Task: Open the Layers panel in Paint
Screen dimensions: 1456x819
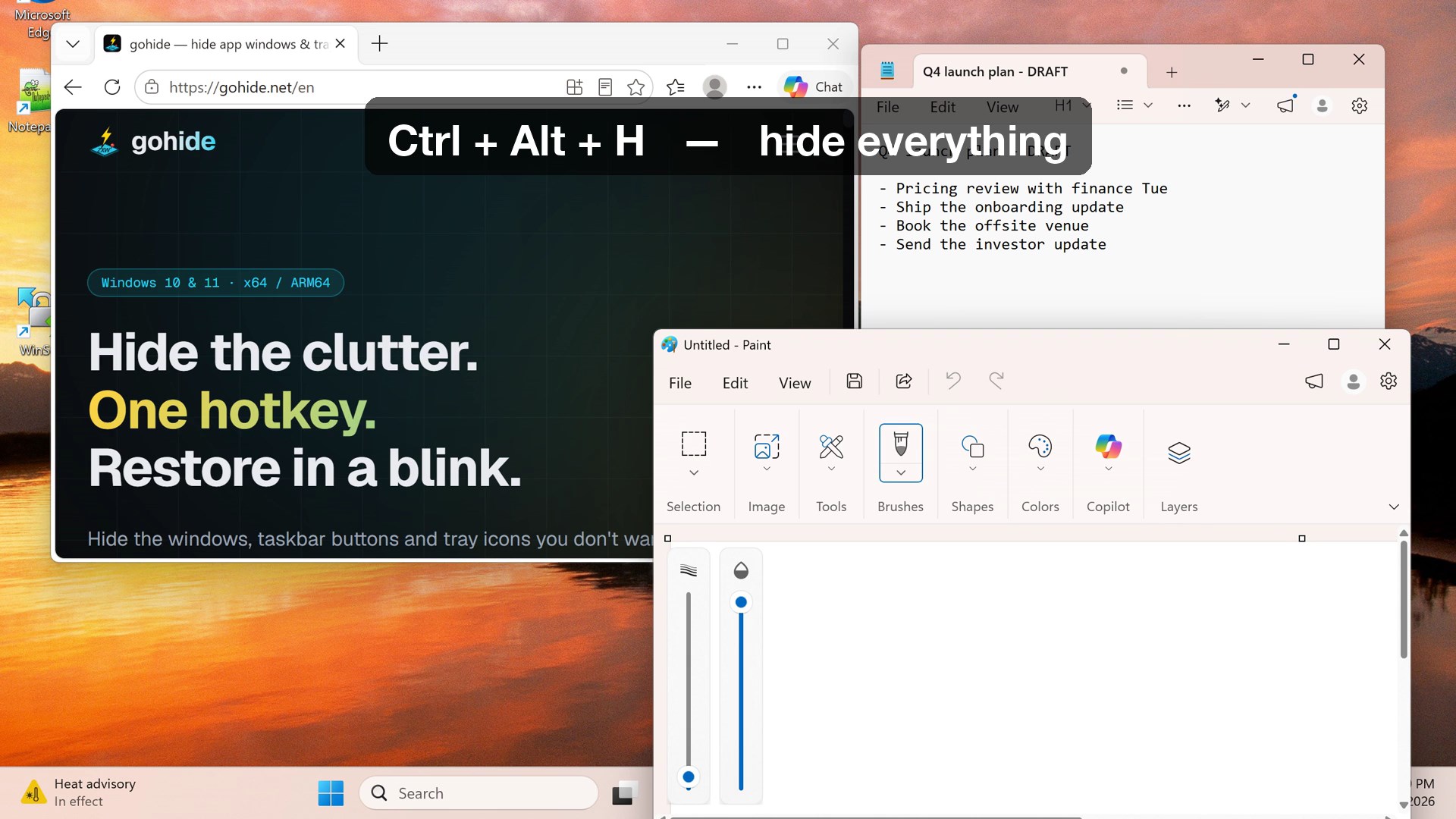Action: (1178, 453)
